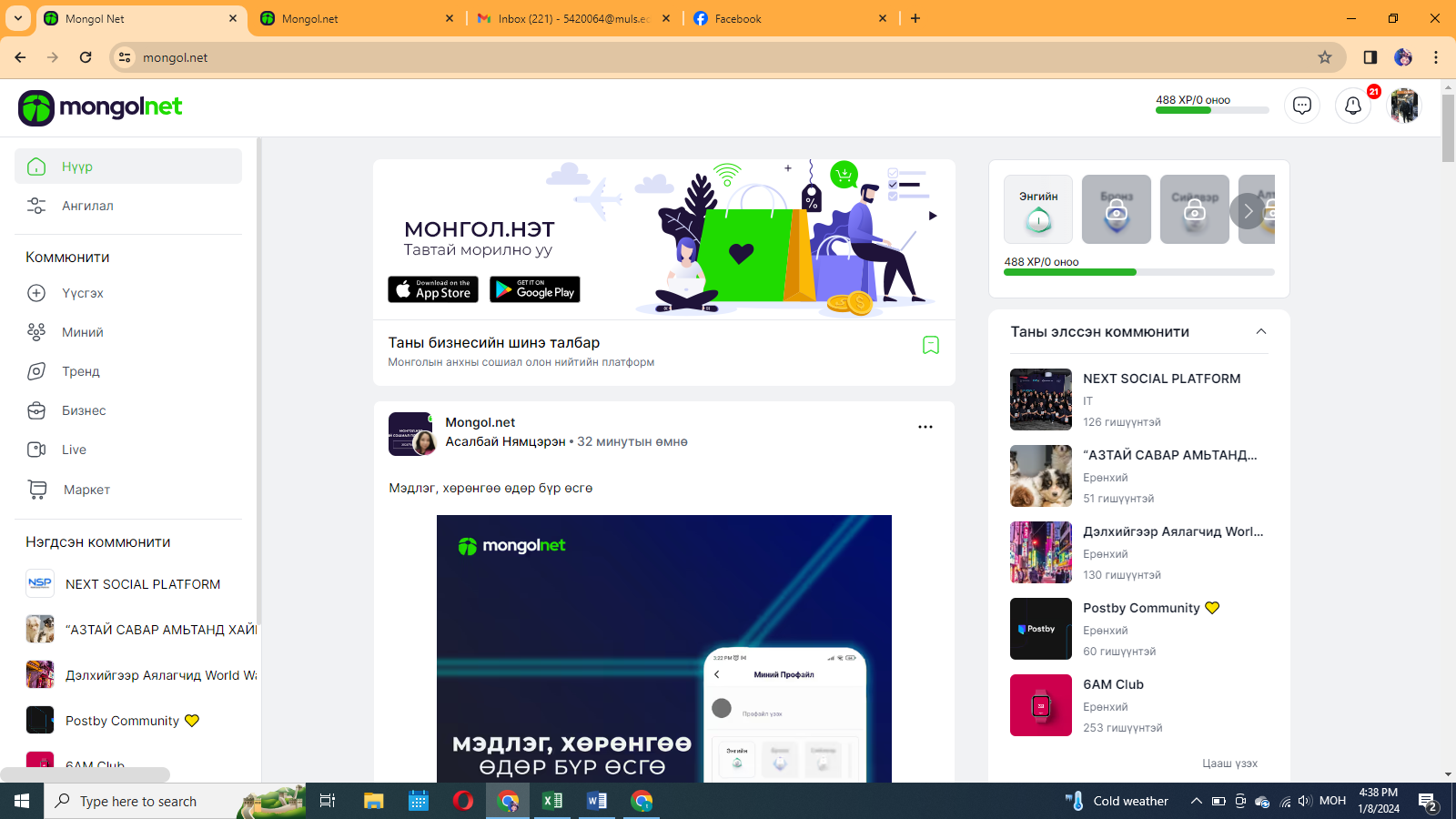This screenshot has height=819, width=1456.
Task: Open Тренд in the sidebar
Action: coord(80,371)
